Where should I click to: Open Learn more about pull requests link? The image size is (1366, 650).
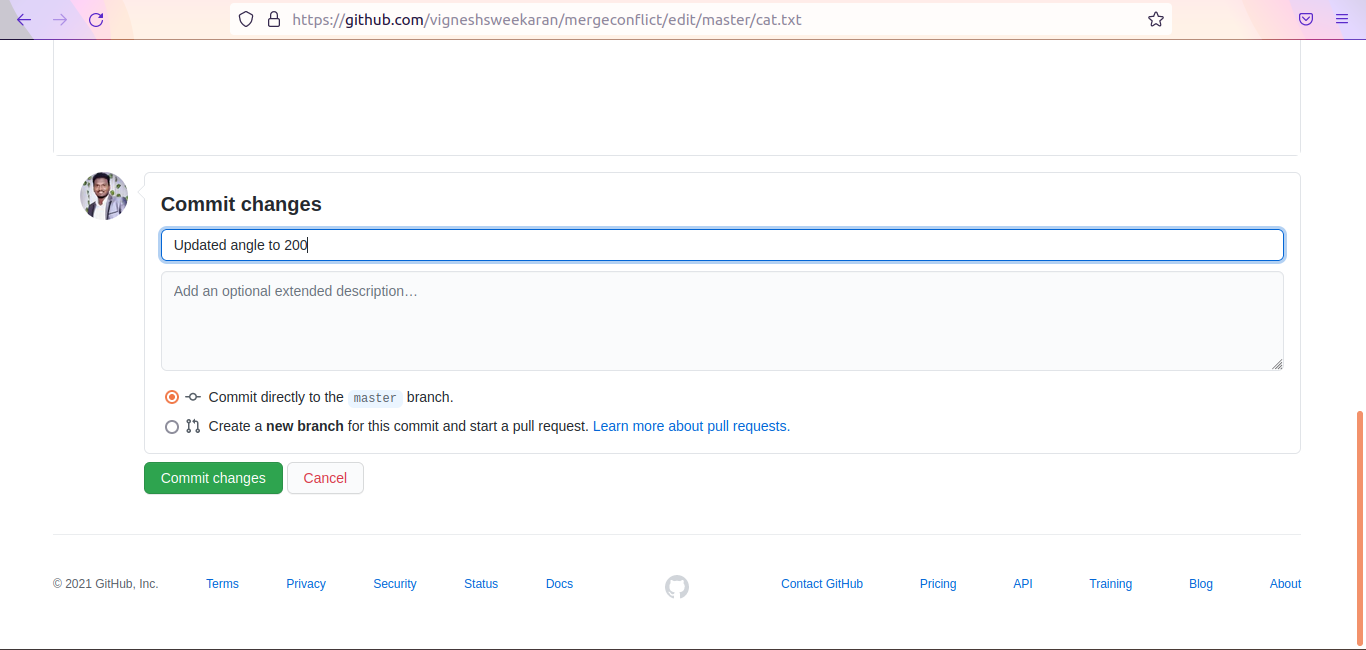tap(691, 426)
